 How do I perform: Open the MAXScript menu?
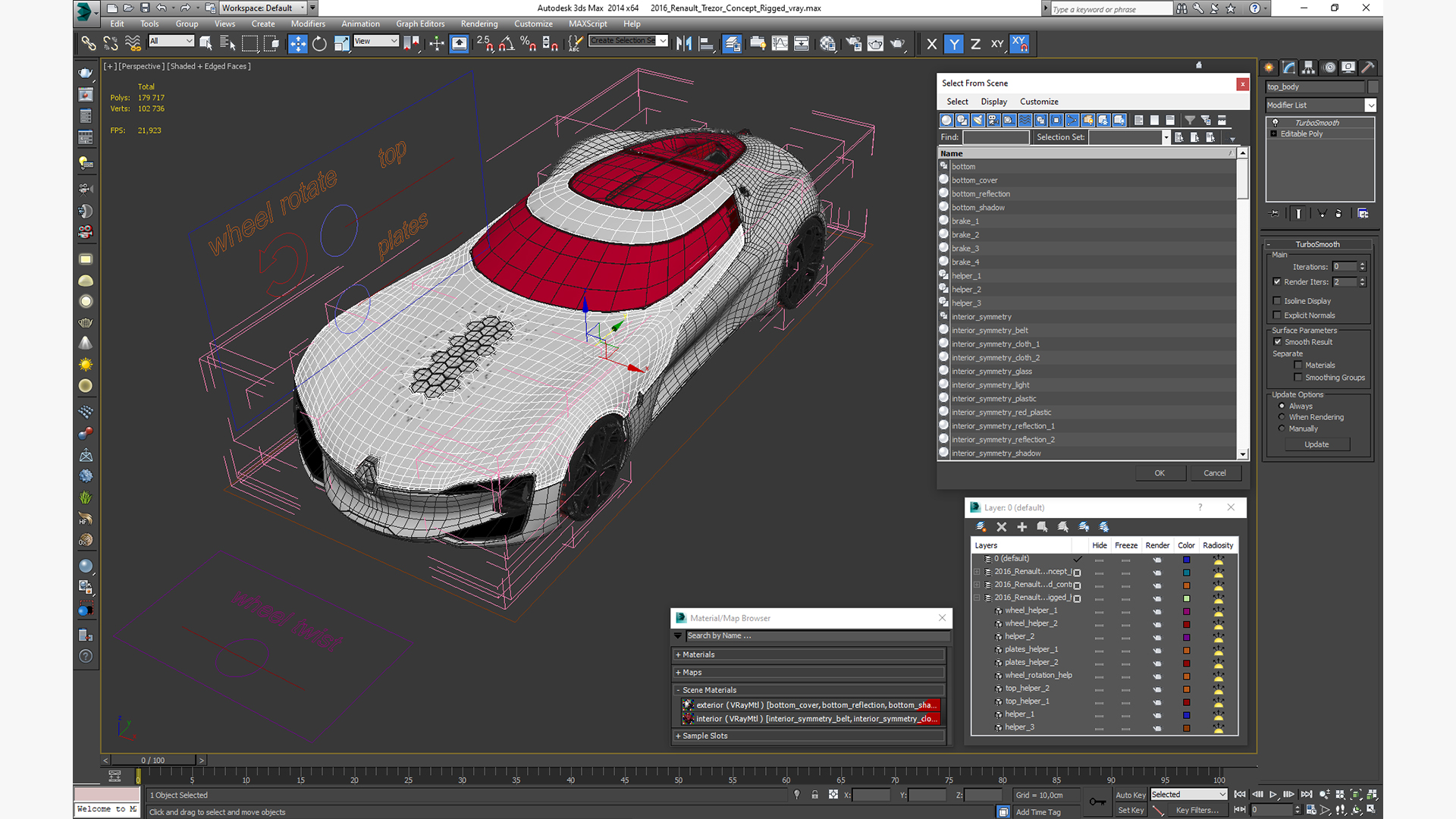[x=588, y=24]
